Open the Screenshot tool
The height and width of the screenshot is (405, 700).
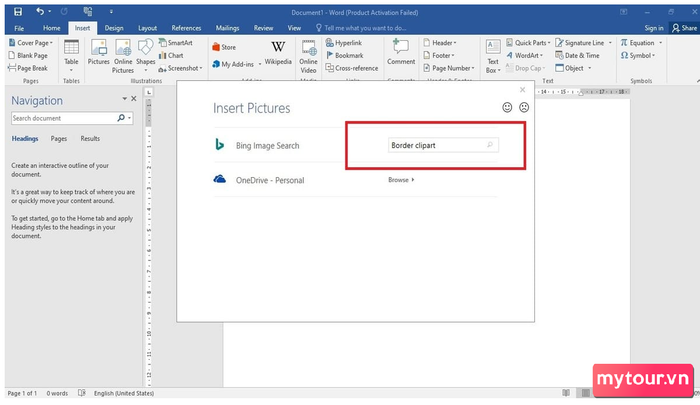click(x=180, y=68)
